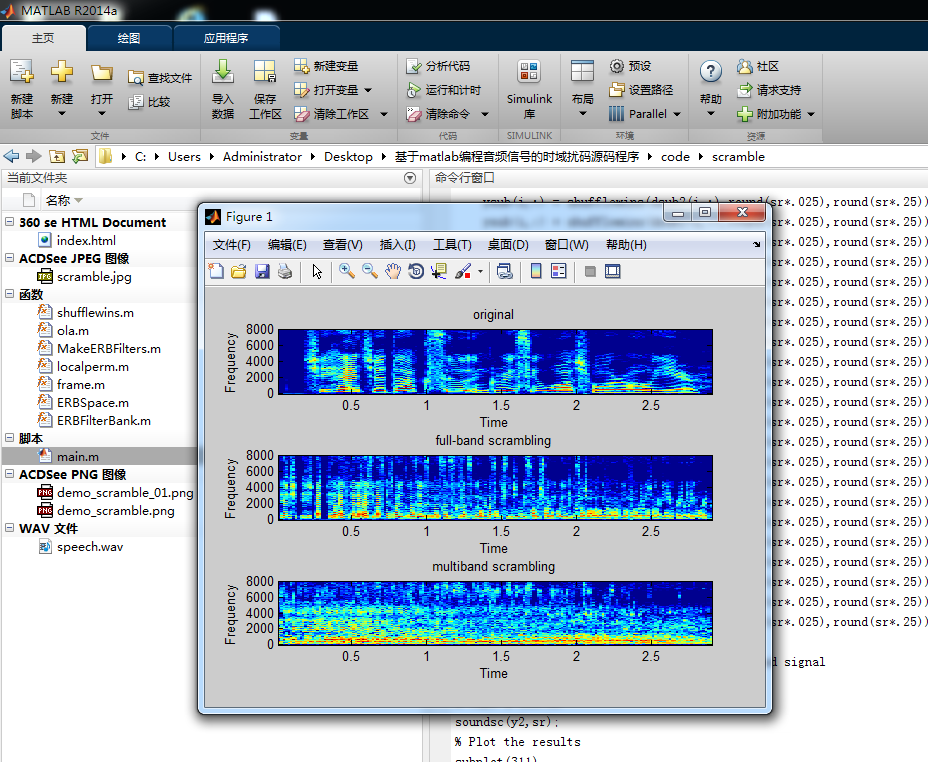Viewport: 928px width, 762px height.
Task: Click the Link Plot icon in Figure 1
Action: pyautogui.click(x=504, y=272)
